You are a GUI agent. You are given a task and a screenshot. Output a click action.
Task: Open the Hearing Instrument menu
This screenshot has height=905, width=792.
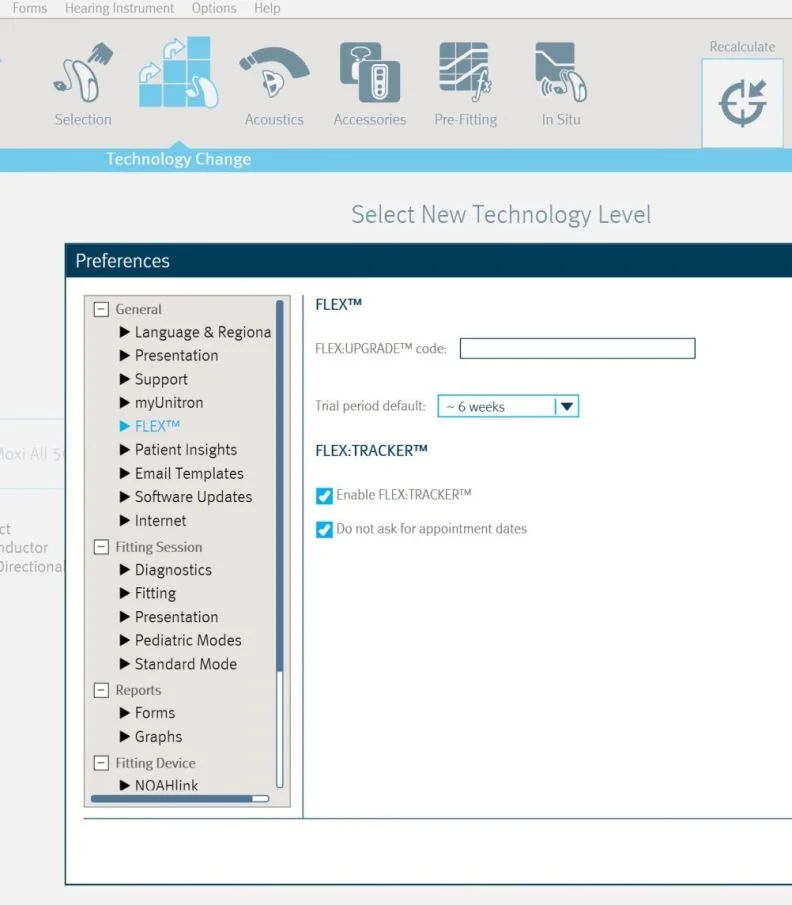pos(119,8)
